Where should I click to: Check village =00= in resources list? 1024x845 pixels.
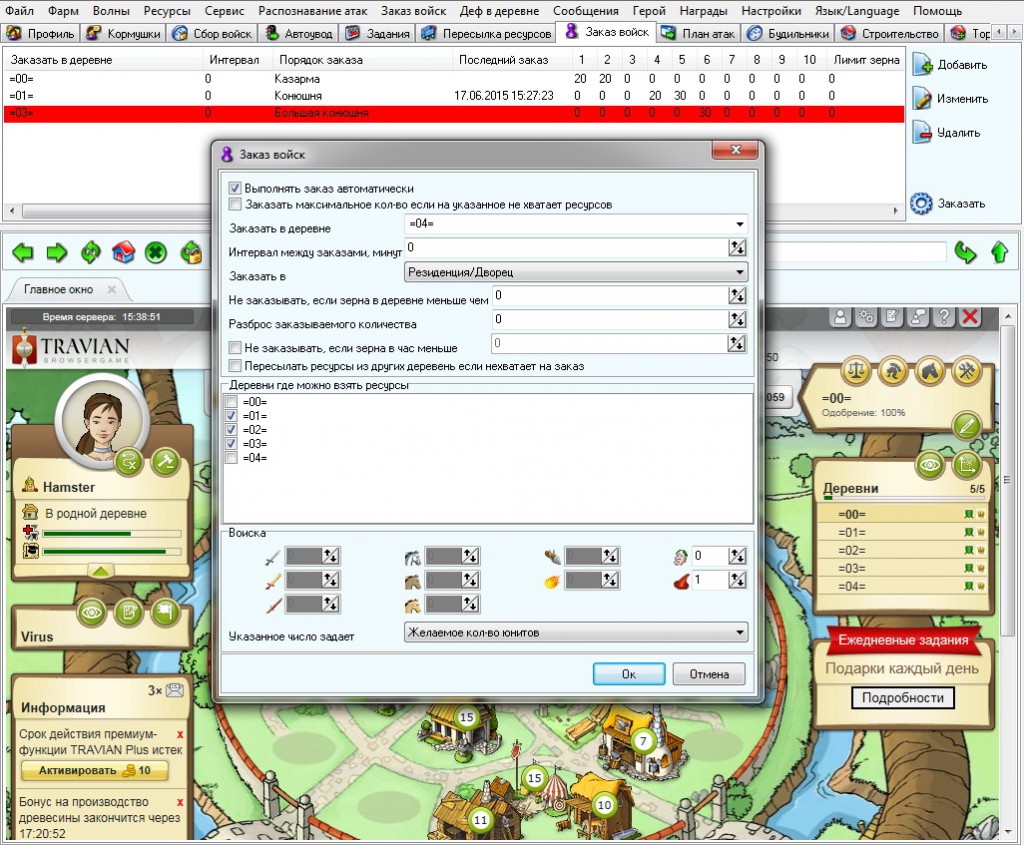[231, 402]
